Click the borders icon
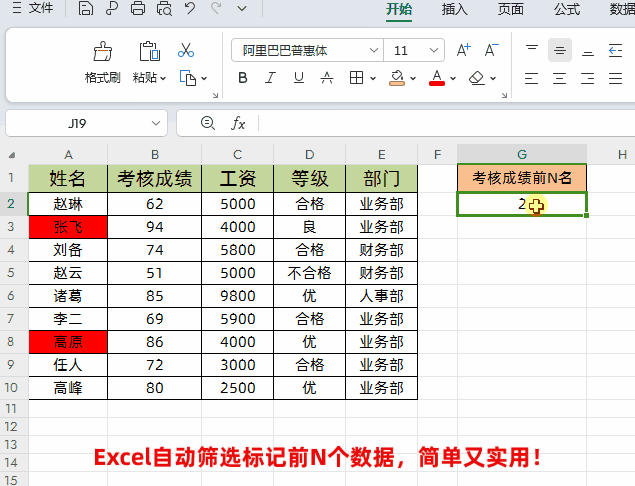 tap(356, 78)
